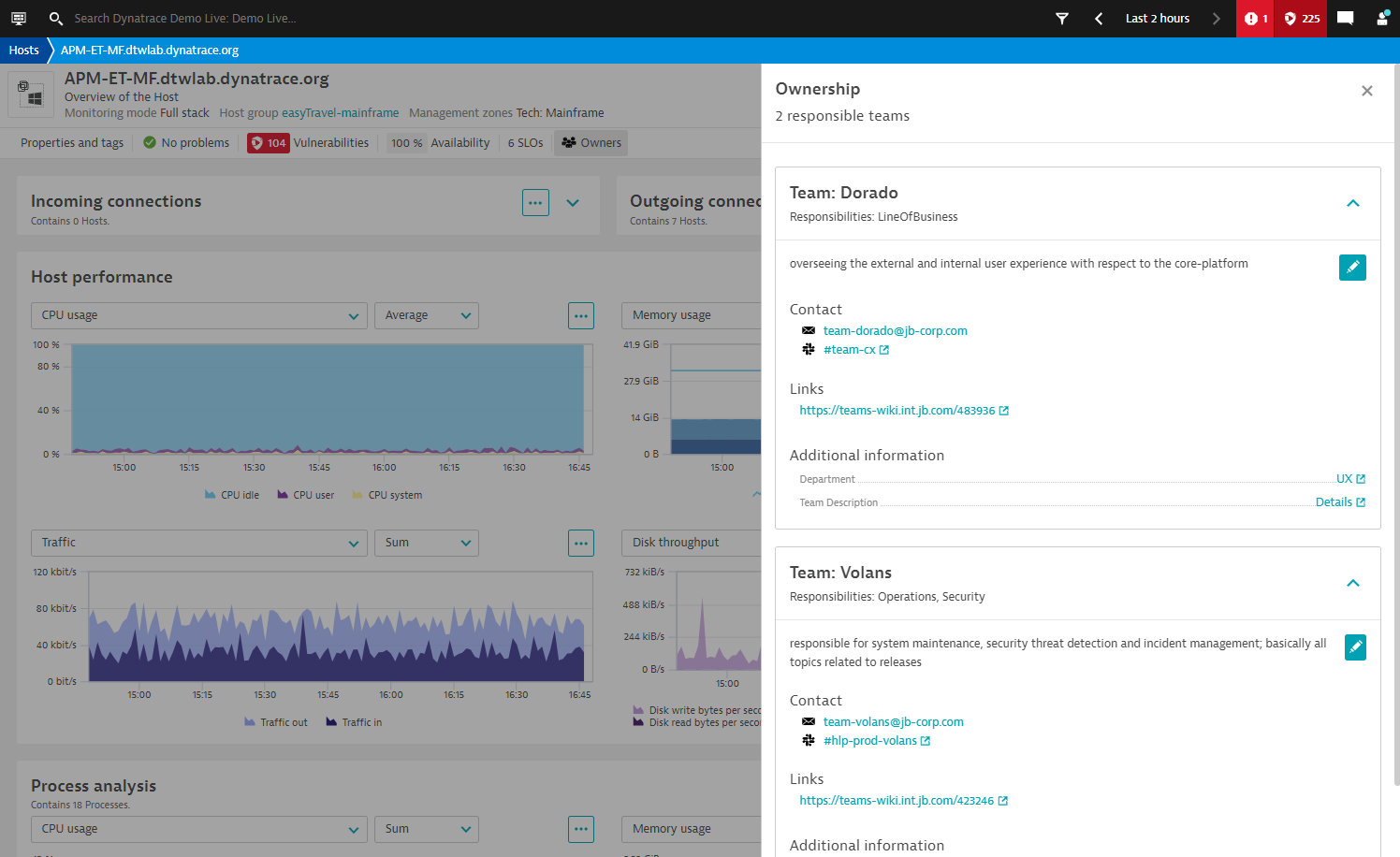Open the vulnerabilities indicator showing 225

click(x=1300, y=18)
